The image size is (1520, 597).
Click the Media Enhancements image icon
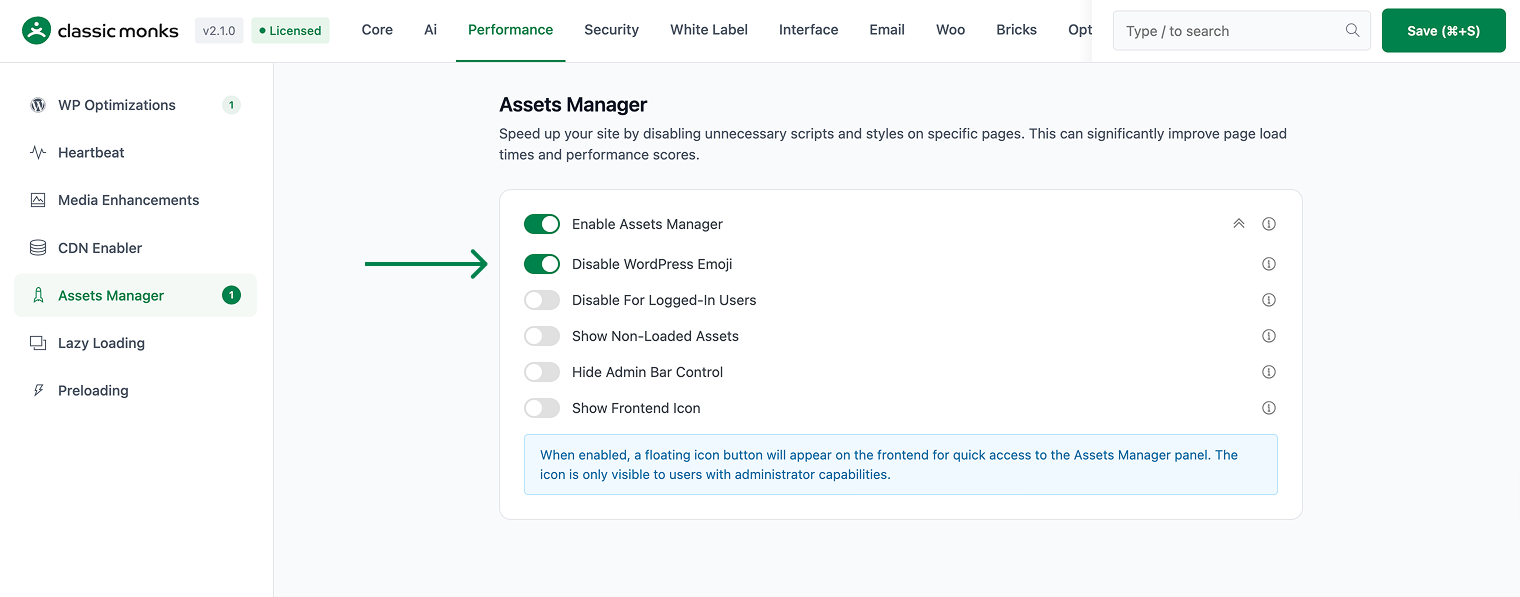(38, 200)
